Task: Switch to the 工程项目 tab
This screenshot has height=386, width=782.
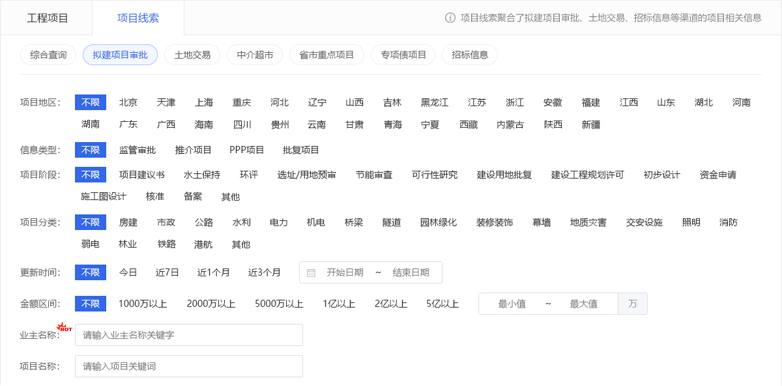Action: coord(47,18)
